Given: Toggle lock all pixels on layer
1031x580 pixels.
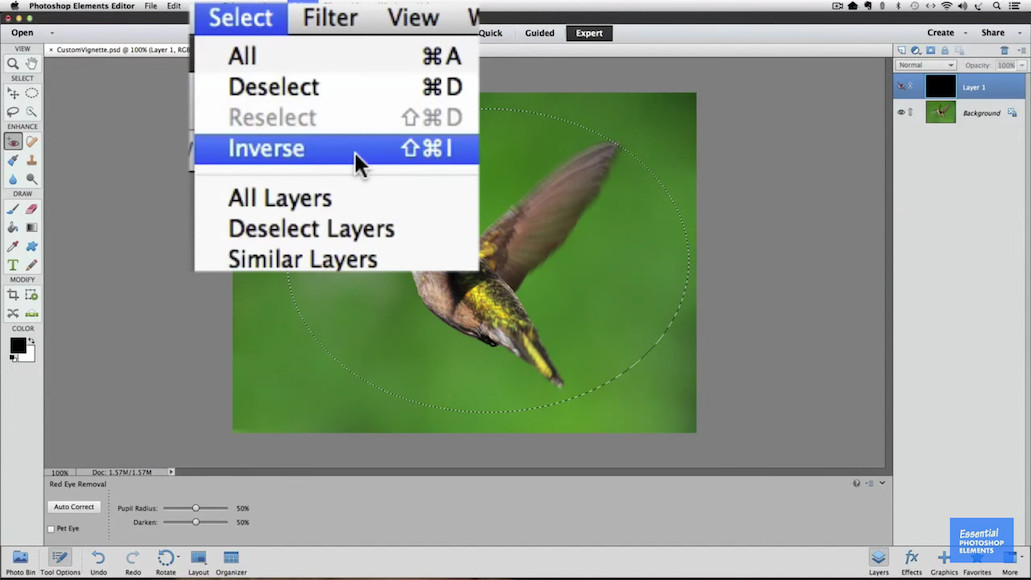Looking at the screenshot, I should point(945,51).
